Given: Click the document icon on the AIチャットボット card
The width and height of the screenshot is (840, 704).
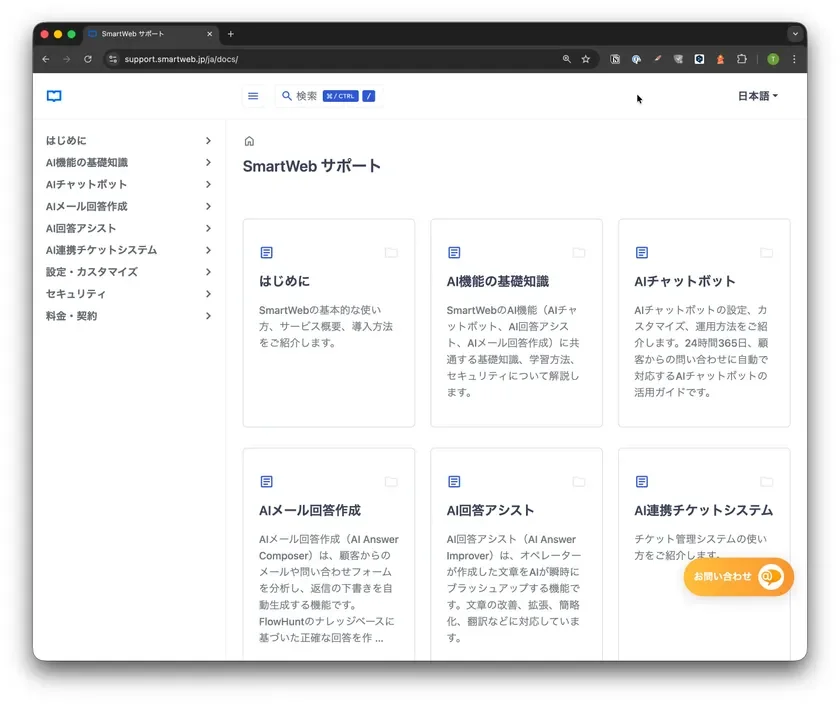Looking at the screenshot, I should pyautogui.click(x=642, y=252).
